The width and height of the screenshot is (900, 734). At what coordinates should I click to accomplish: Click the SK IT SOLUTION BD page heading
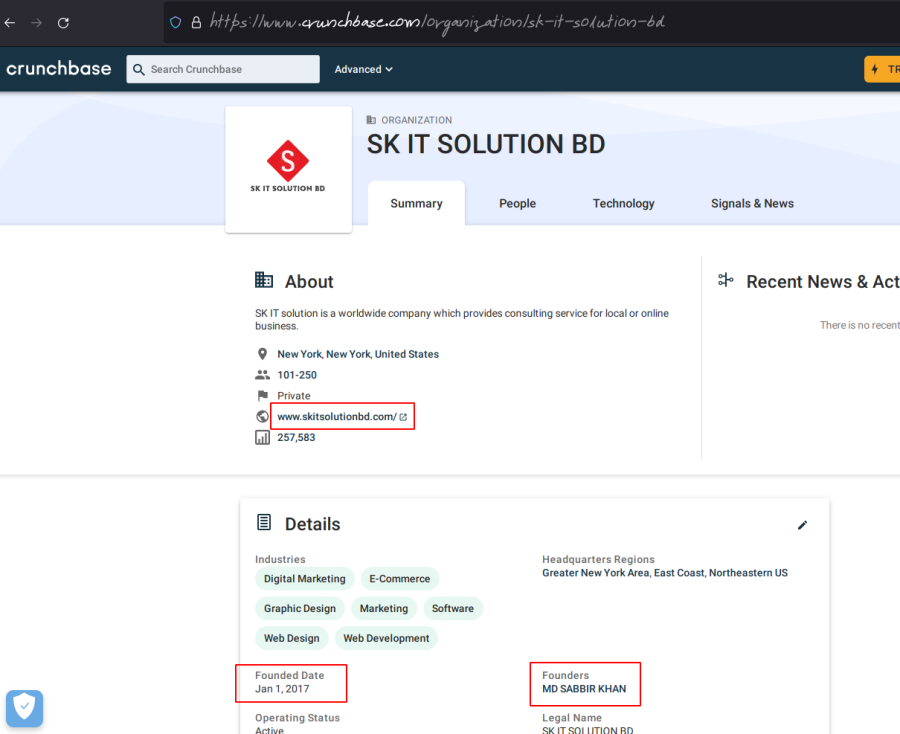pos(486,144)
